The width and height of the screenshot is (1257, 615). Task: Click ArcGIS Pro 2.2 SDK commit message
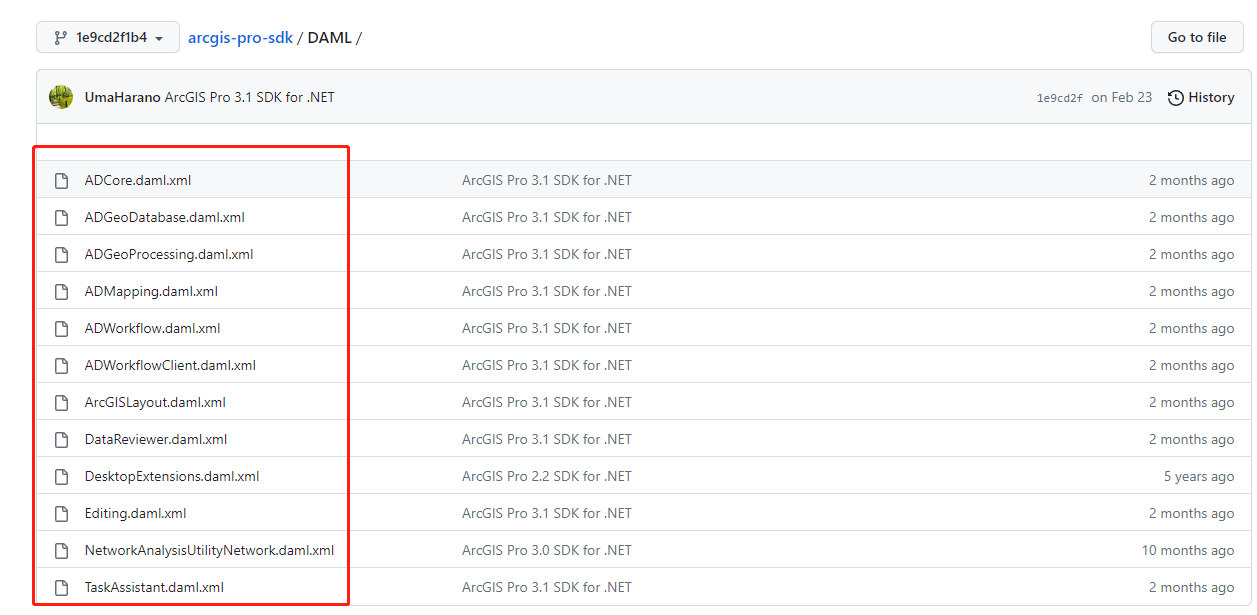546,477
